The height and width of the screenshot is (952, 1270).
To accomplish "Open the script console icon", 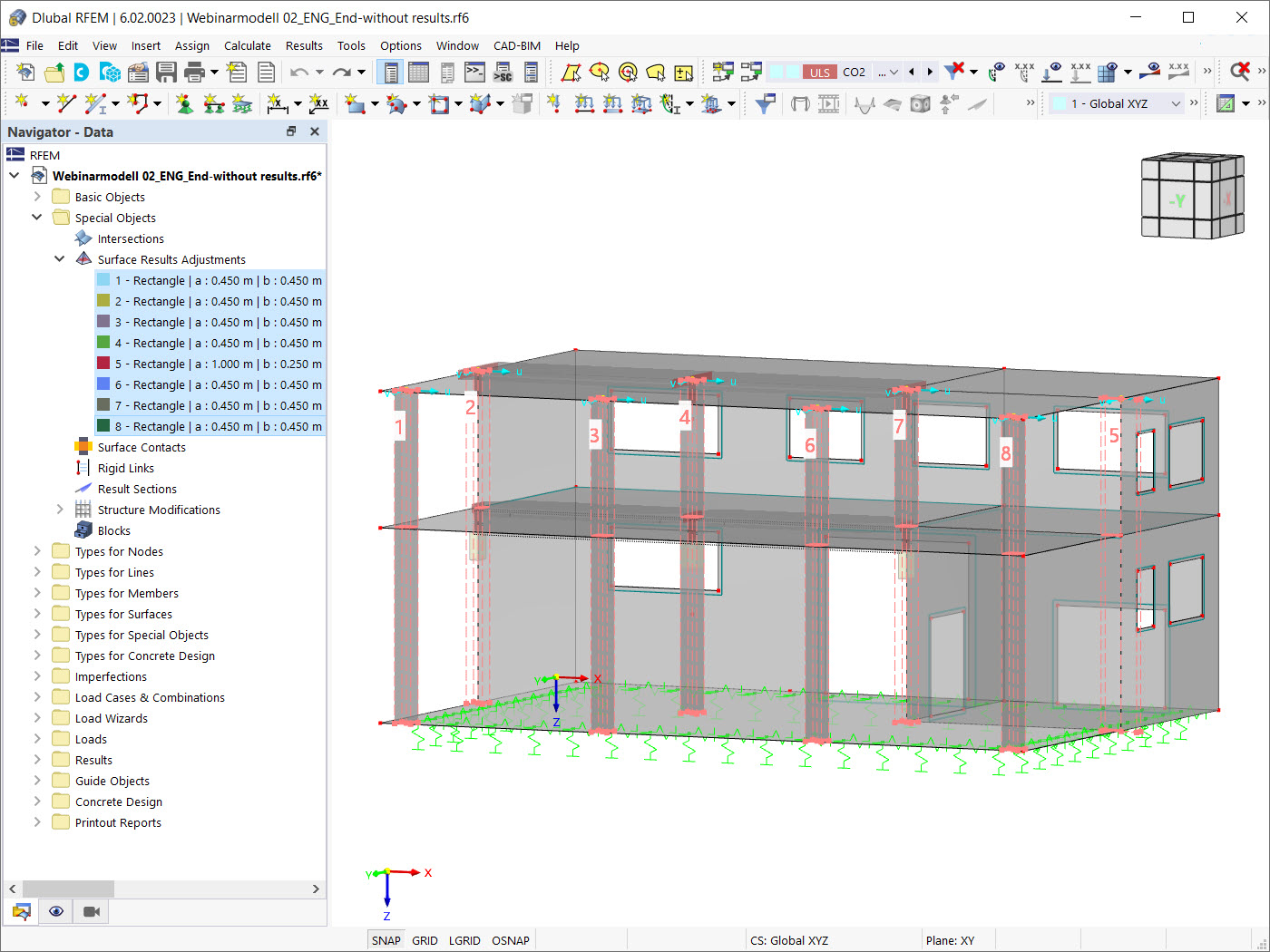I will 474,73.
